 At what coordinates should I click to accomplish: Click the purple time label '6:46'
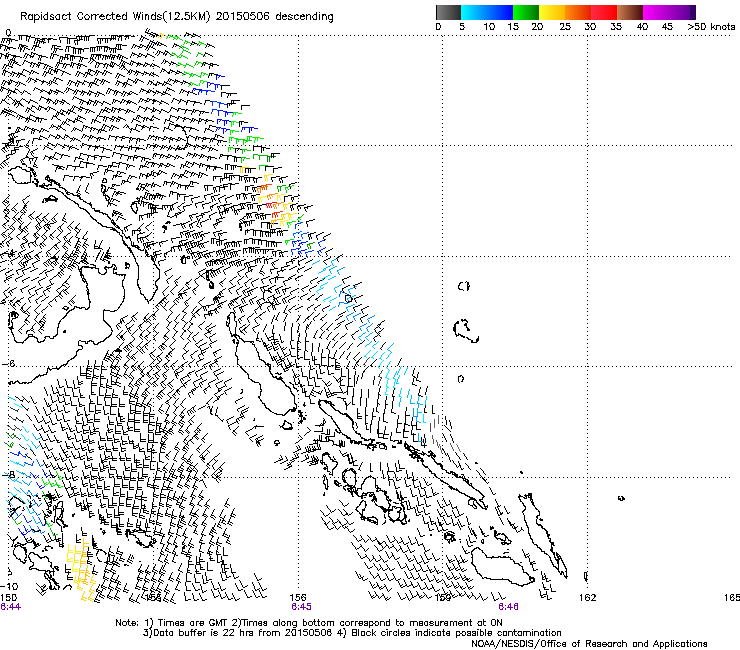click(x=508, y=607)
